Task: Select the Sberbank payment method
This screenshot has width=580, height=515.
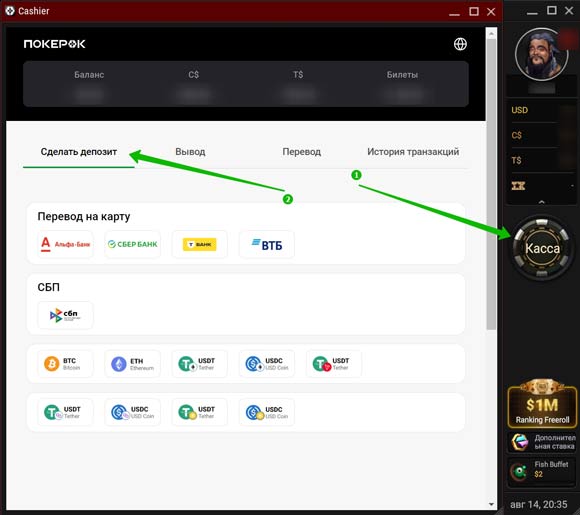Action: [x=132, y=244]
